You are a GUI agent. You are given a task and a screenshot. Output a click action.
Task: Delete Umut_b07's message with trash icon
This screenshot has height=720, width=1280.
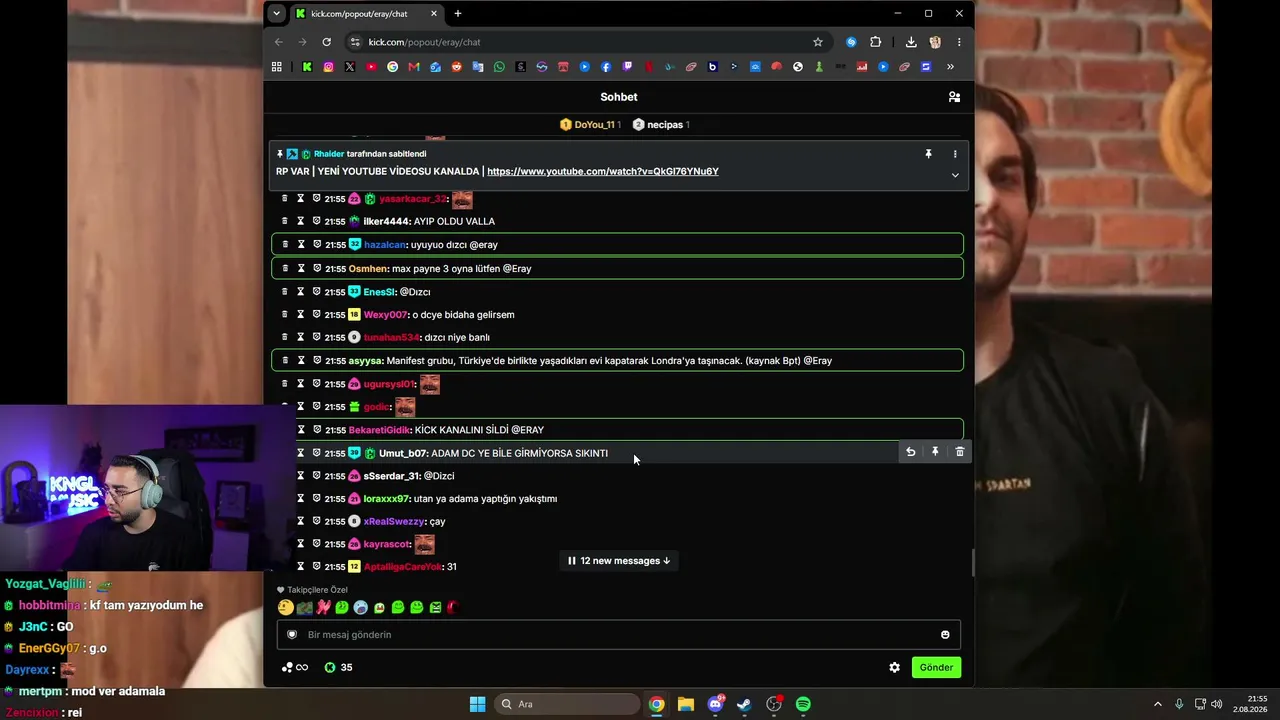(x=960, y=452)
